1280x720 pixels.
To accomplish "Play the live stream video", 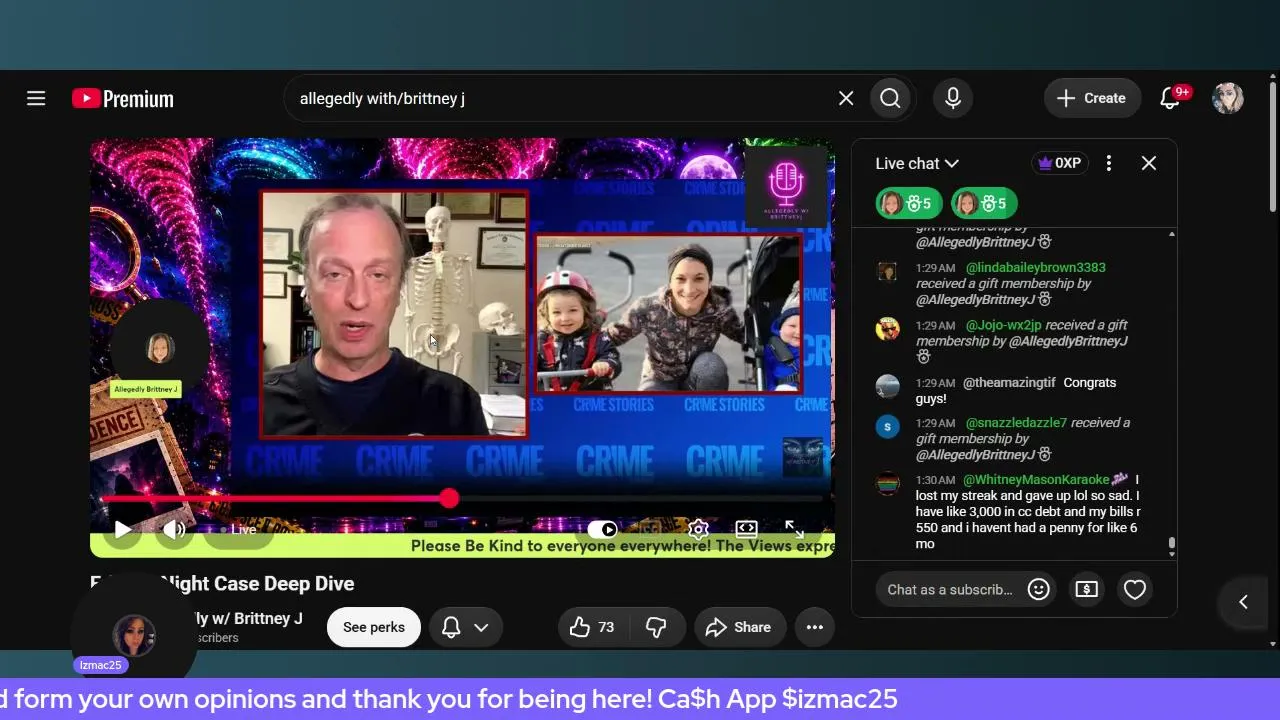I will 122,530.
